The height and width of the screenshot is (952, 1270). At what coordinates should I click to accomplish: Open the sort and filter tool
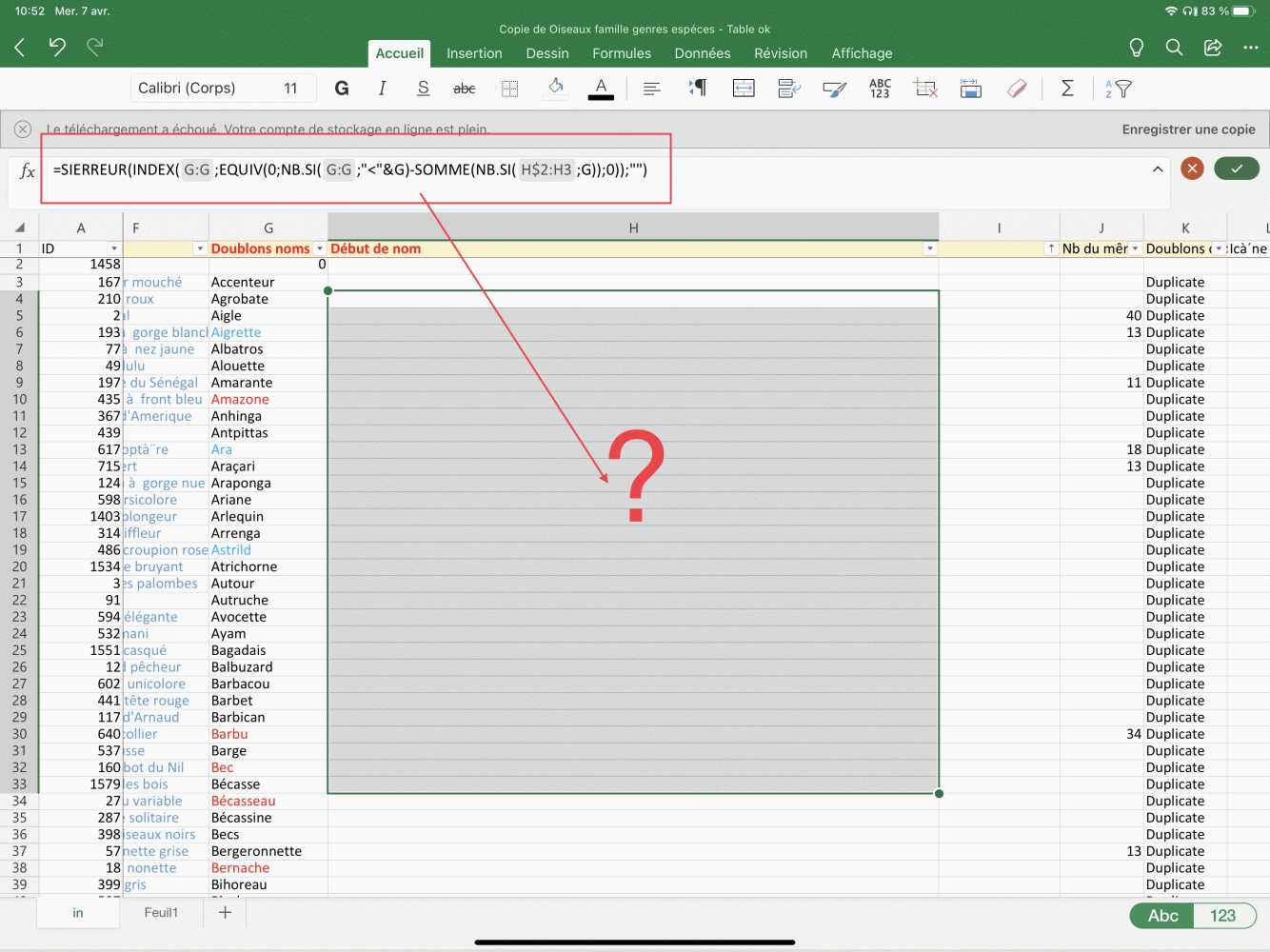click(x=1118, y=89)
